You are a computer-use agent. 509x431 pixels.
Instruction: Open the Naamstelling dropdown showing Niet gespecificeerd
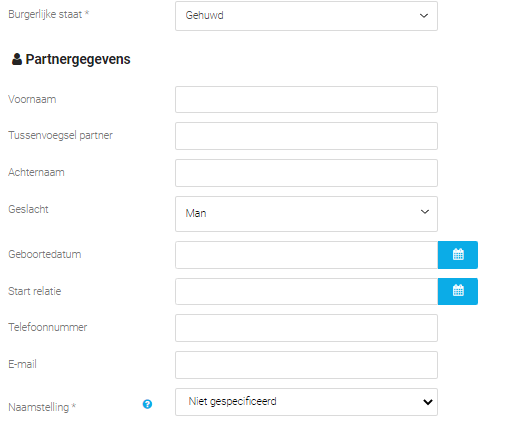(x=306, y=402)
